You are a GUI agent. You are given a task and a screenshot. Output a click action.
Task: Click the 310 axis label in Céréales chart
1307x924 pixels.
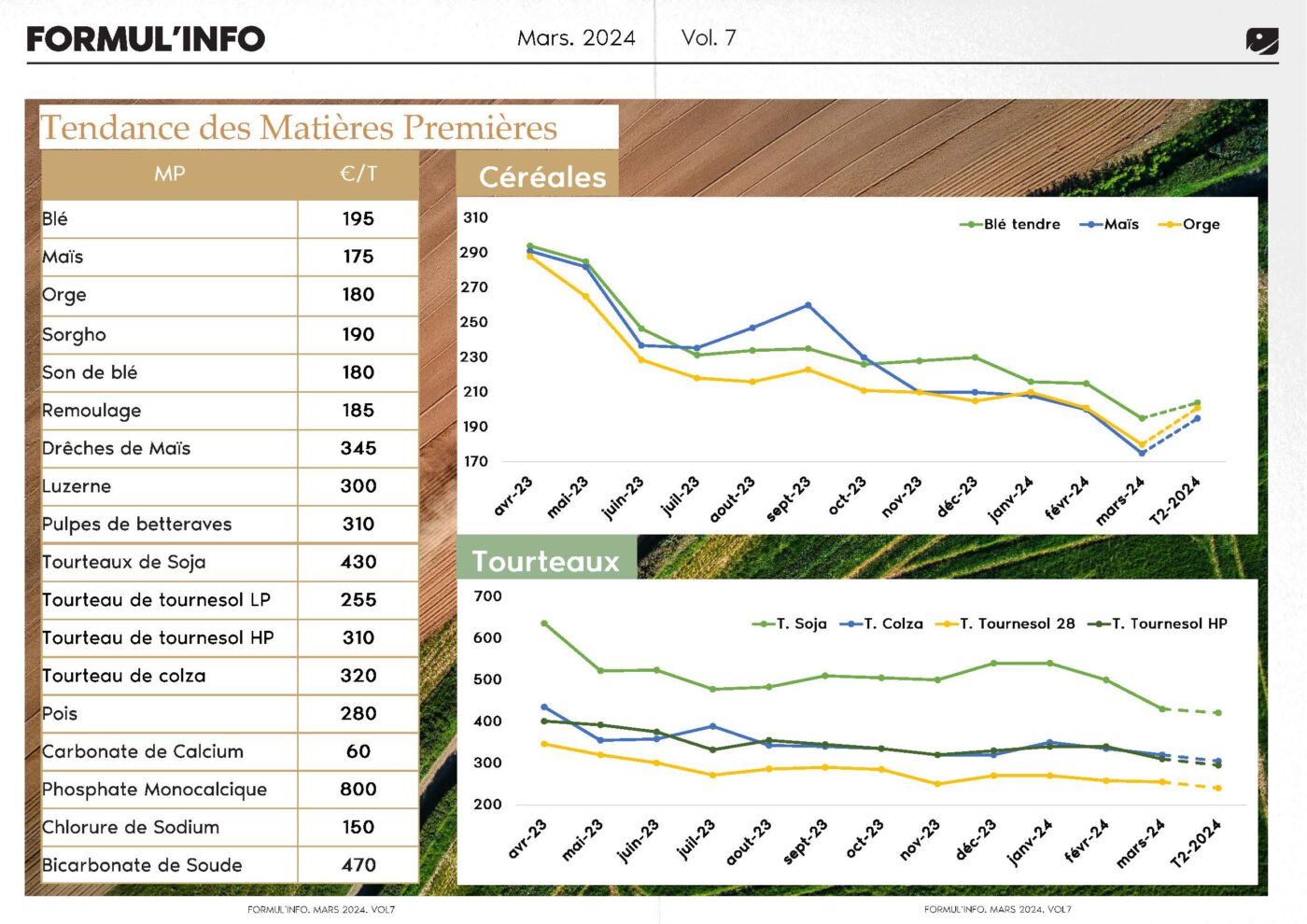click(475, 217)
